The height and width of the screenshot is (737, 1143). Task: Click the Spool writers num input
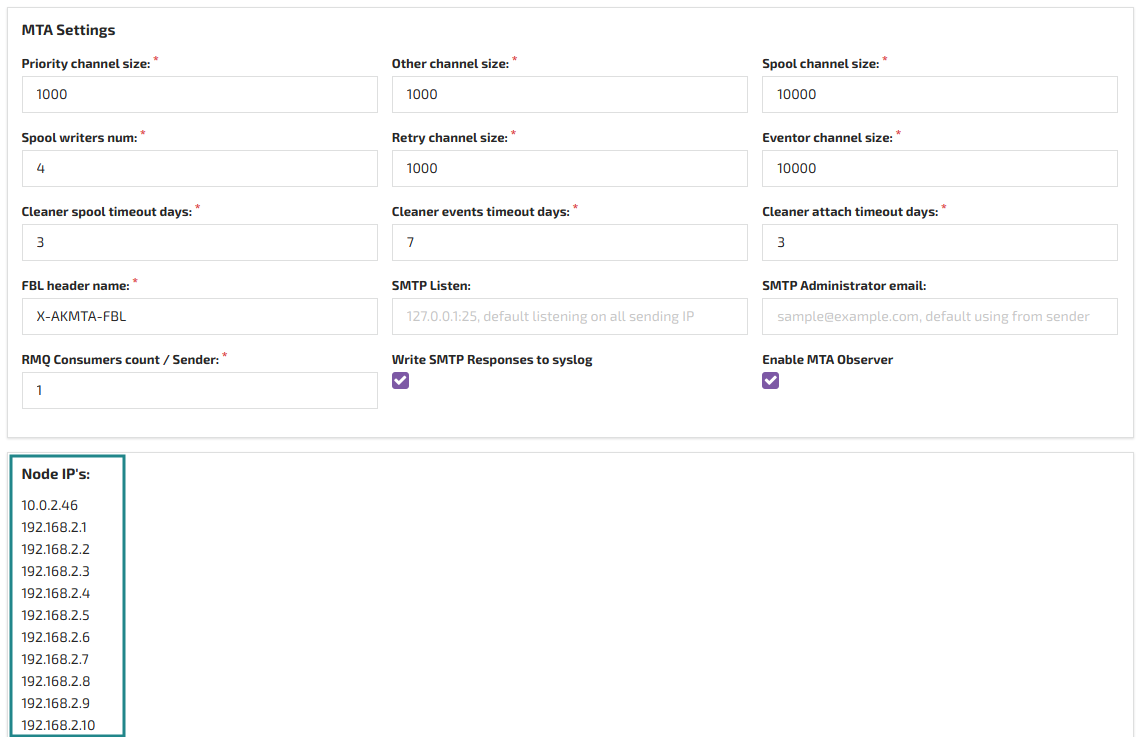[199, 169]
